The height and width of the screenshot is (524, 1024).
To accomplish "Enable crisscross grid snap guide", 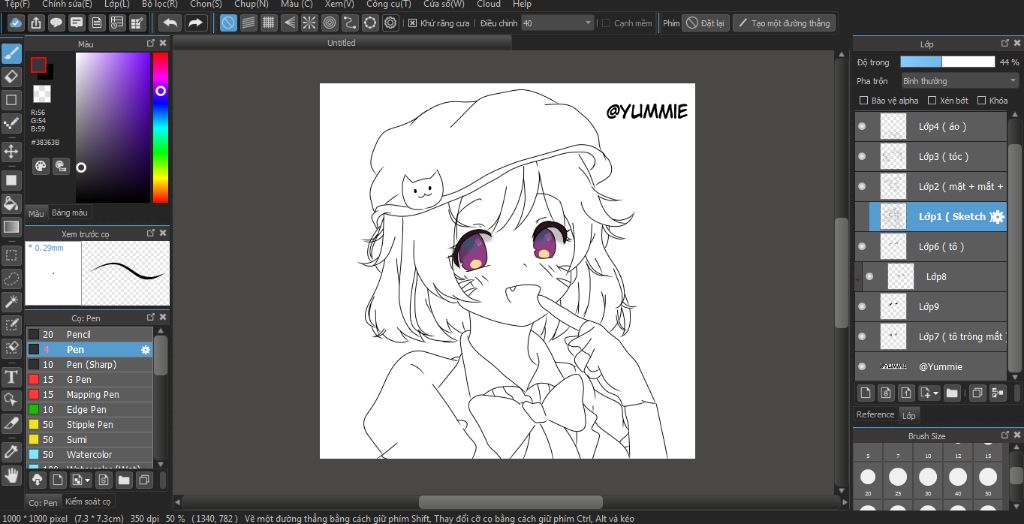I will [268, 23].
